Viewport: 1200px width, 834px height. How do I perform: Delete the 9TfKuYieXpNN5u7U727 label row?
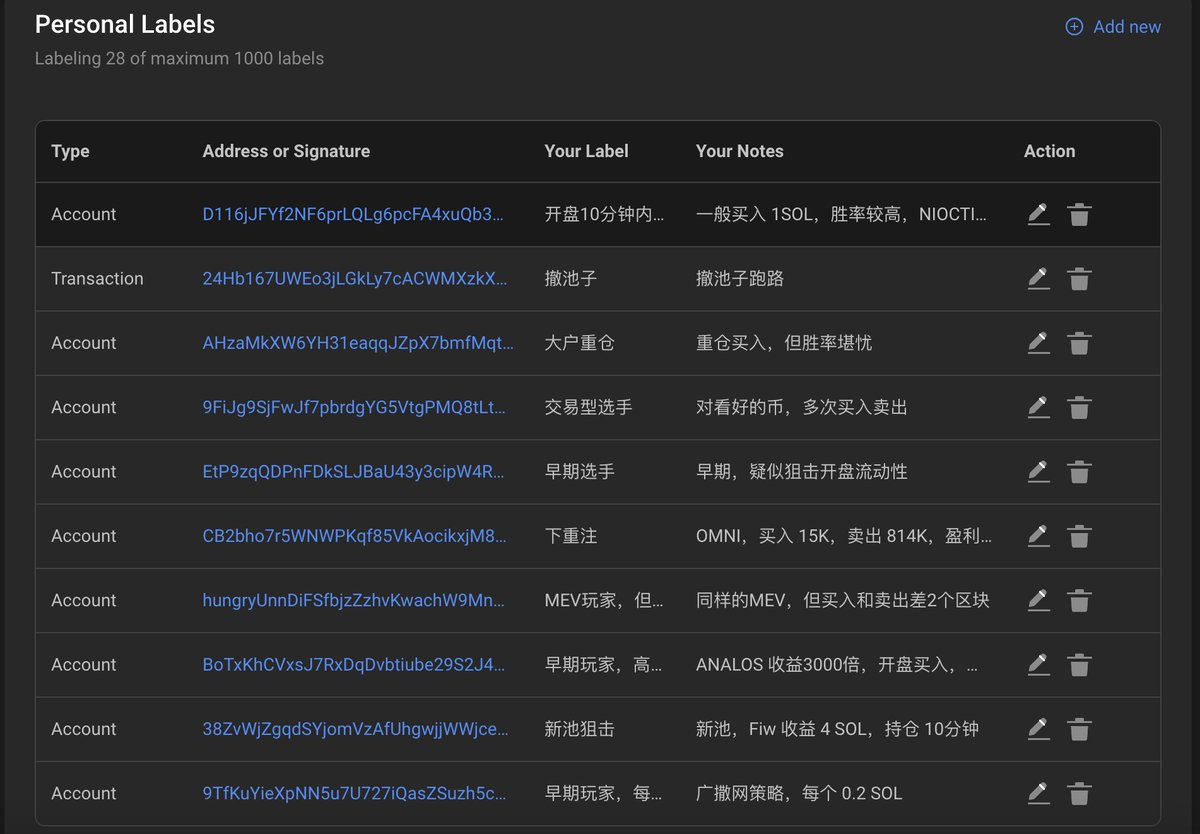[1079, 793]
